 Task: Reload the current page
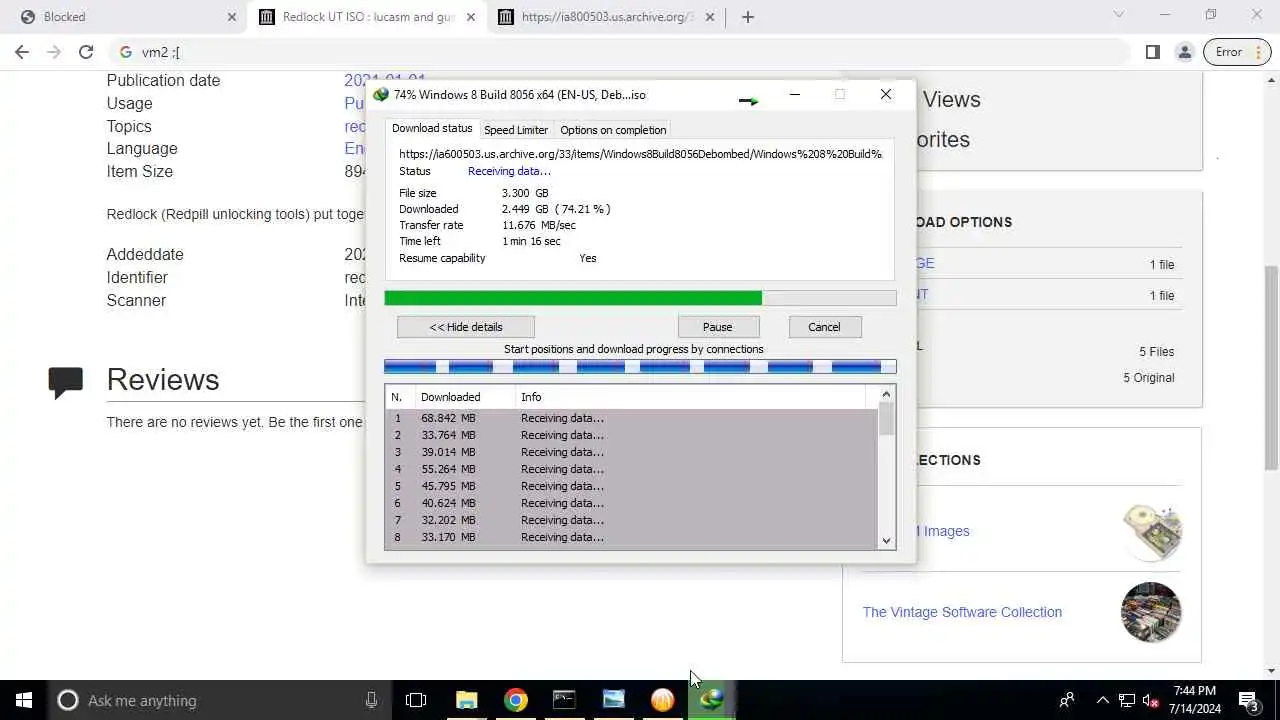coord(86,52)
